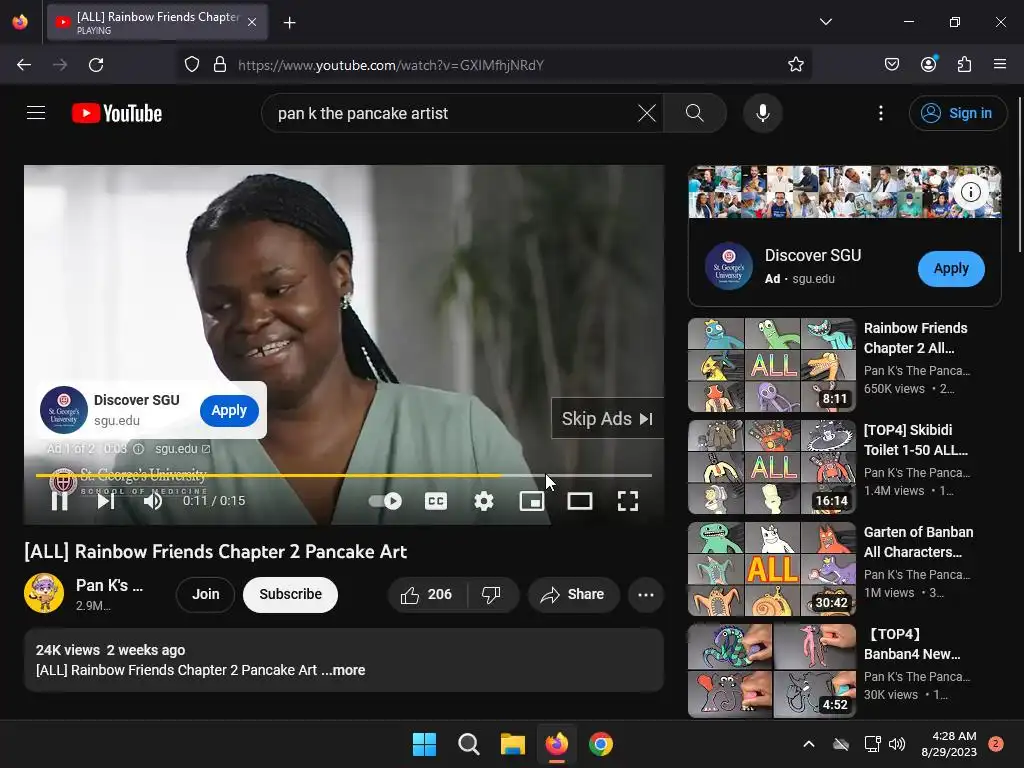This screenshot has height=768, width=1024.
Task: Open the Discover SGU sidebar ad title
Action: 813,255
